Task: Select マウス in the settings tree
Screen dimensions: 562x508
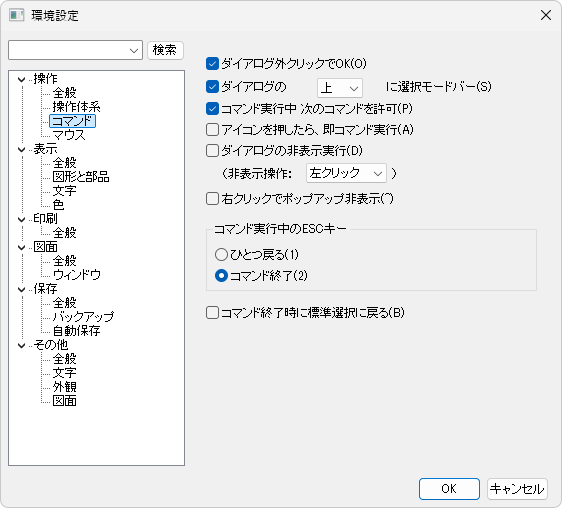Action: point(69,135)
